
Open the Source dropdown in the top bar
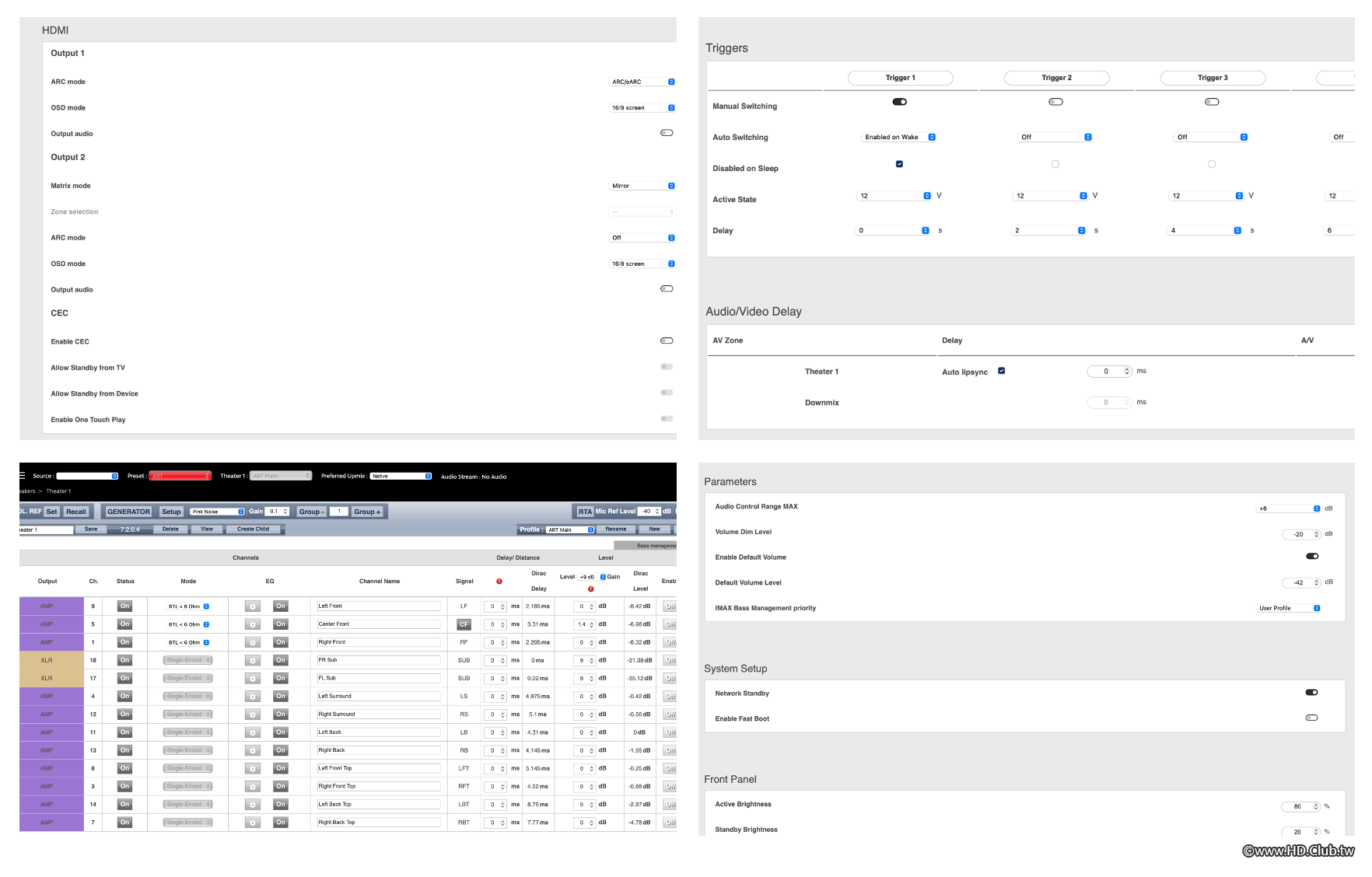pos(87,476)
